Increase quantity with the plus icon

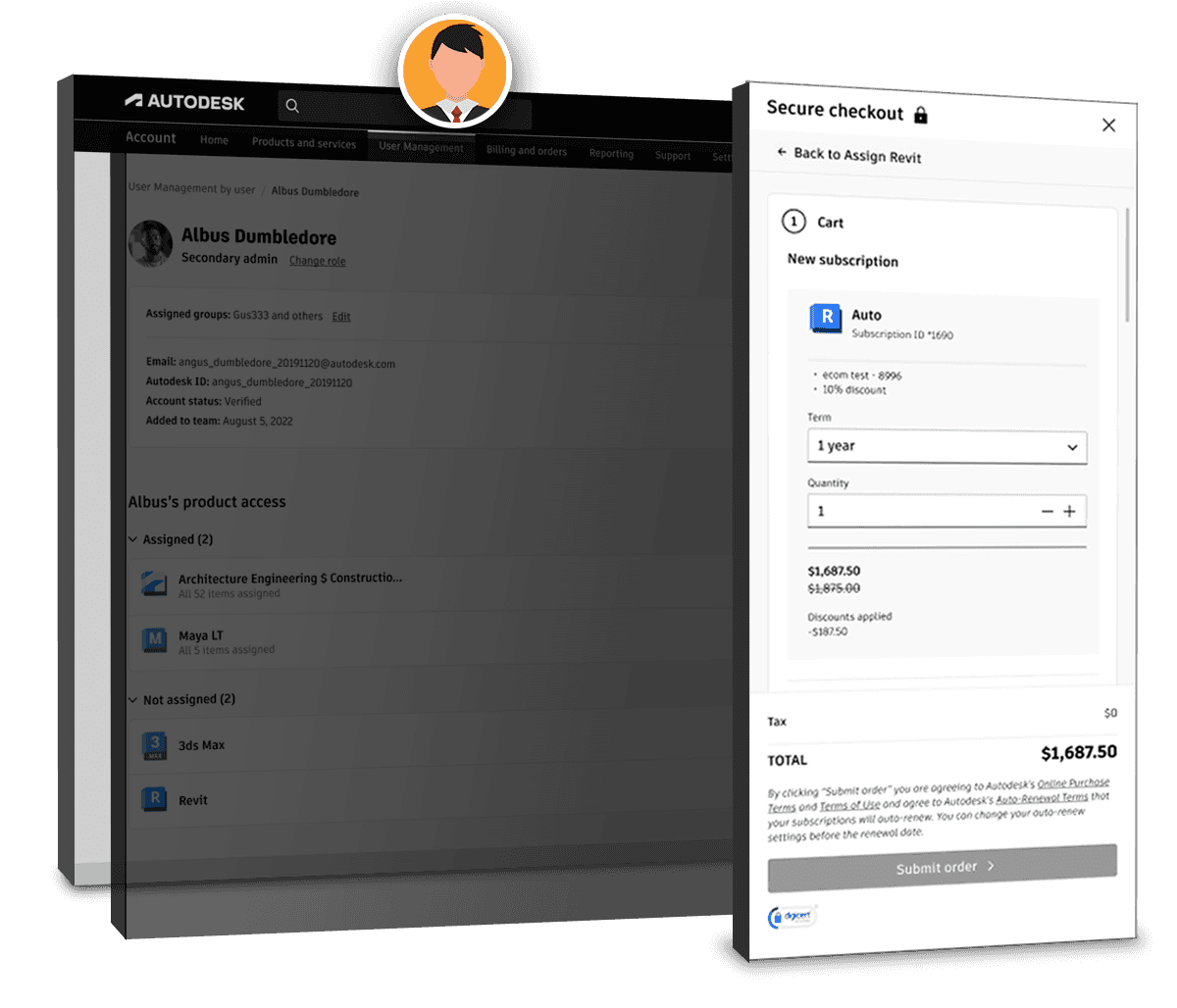[x=1069, y=511]
